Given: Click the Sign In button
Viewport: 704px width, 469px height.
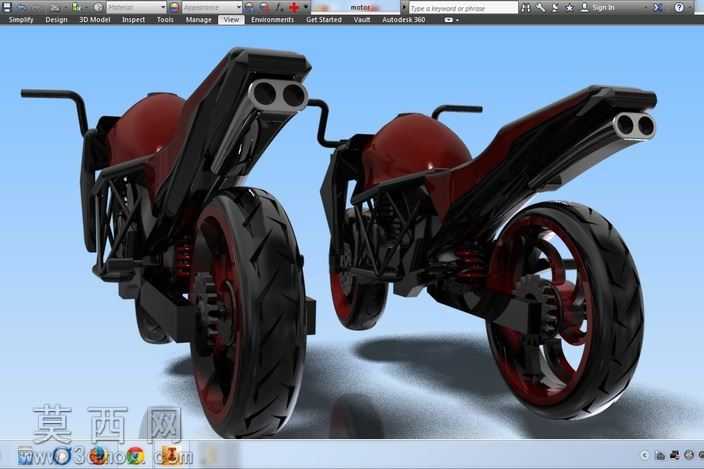Looking at the screenshot, I should (599, 8).
